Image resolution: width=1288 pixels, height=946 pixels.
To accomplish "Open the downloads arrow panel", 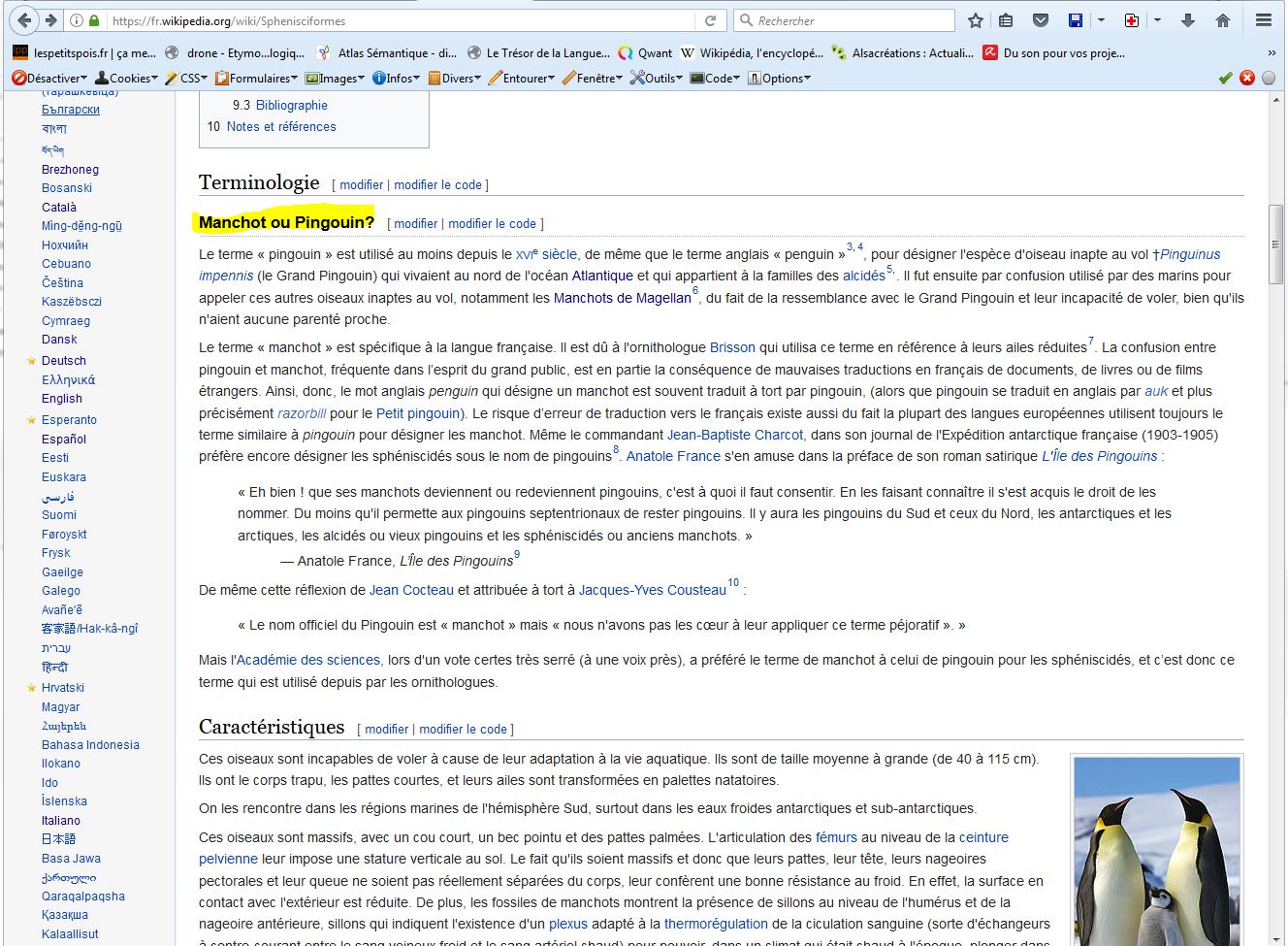I will (x=1188, y=20).
